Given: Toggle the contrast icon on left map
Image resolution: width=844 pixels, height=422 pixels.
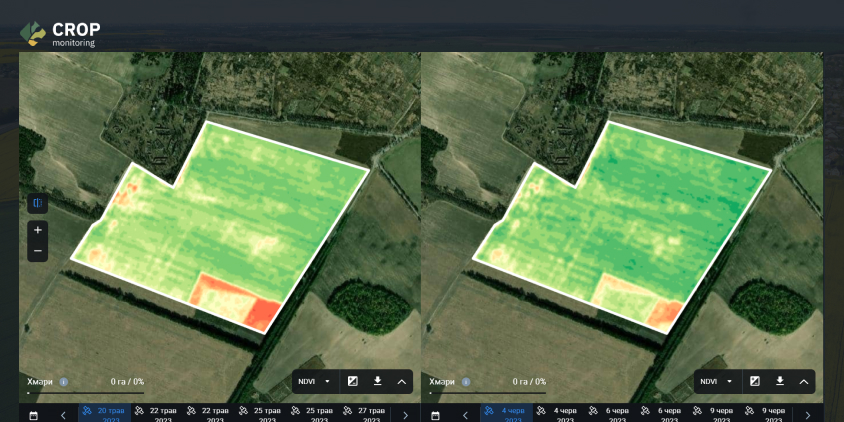Looking at the screenshot, I should tap(353, 381).
